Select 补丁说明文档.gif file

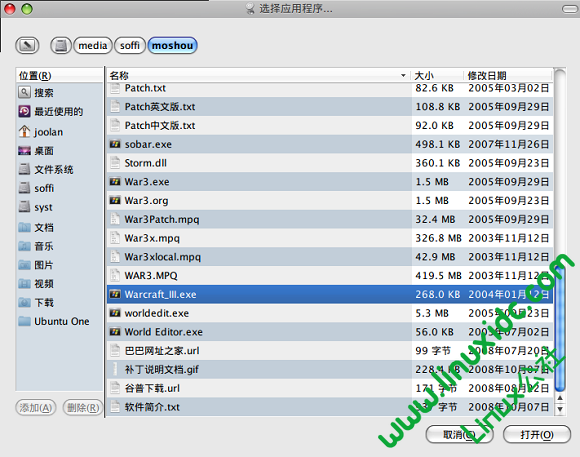coord(330,369)
